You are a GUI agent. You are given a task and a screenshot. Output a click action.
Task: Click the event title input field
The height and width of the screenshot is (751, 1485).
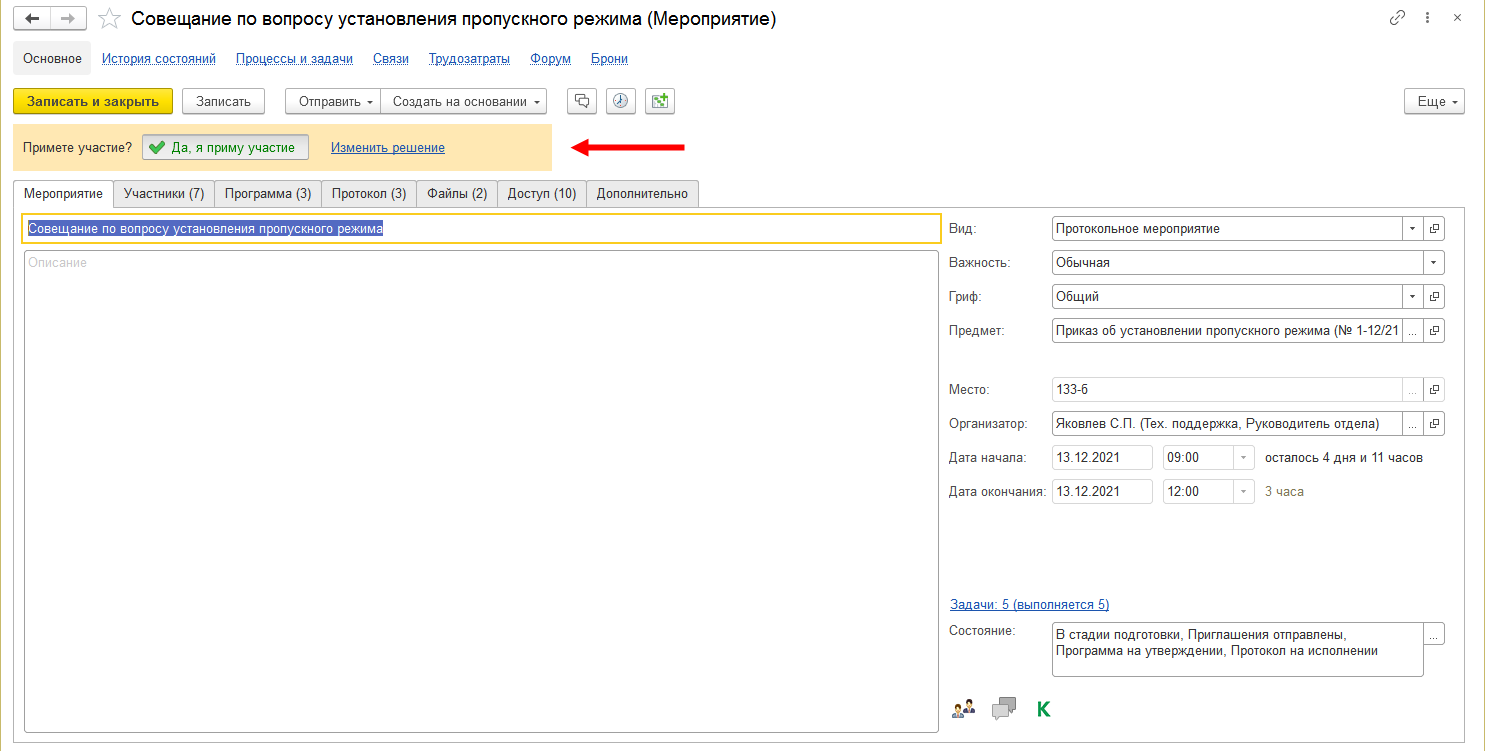click(x=481, y=229)
